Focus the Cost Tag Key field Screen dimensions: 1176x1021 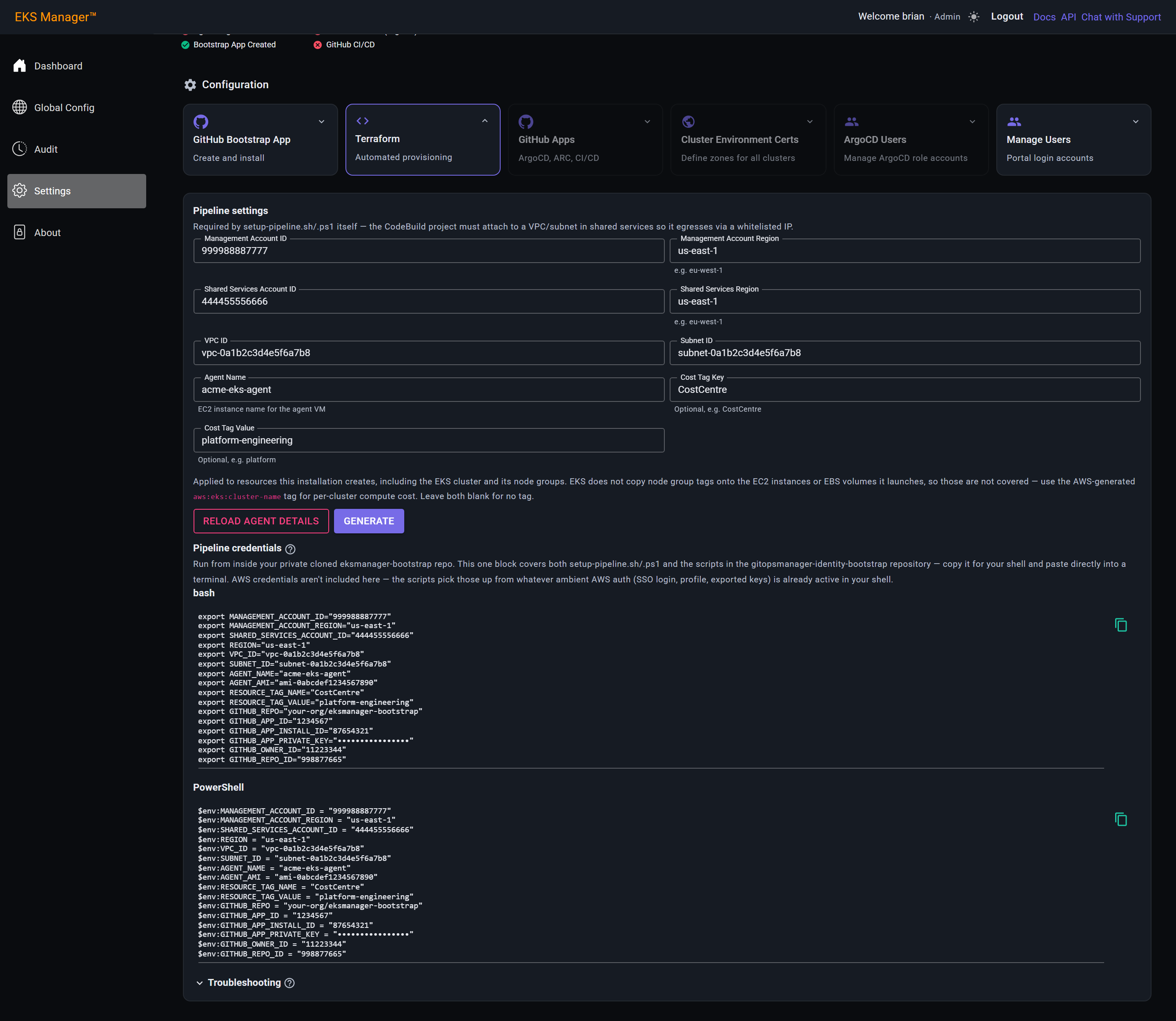pos(905,390)
